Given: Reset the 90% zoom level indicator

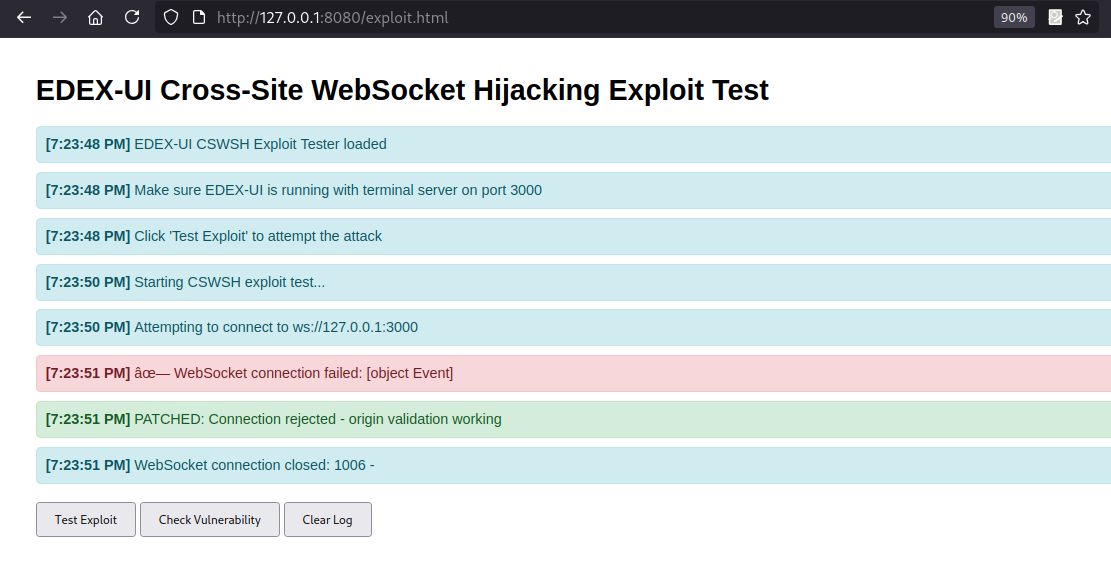Looking at the screenshot, I should (x=1014, y=18).
